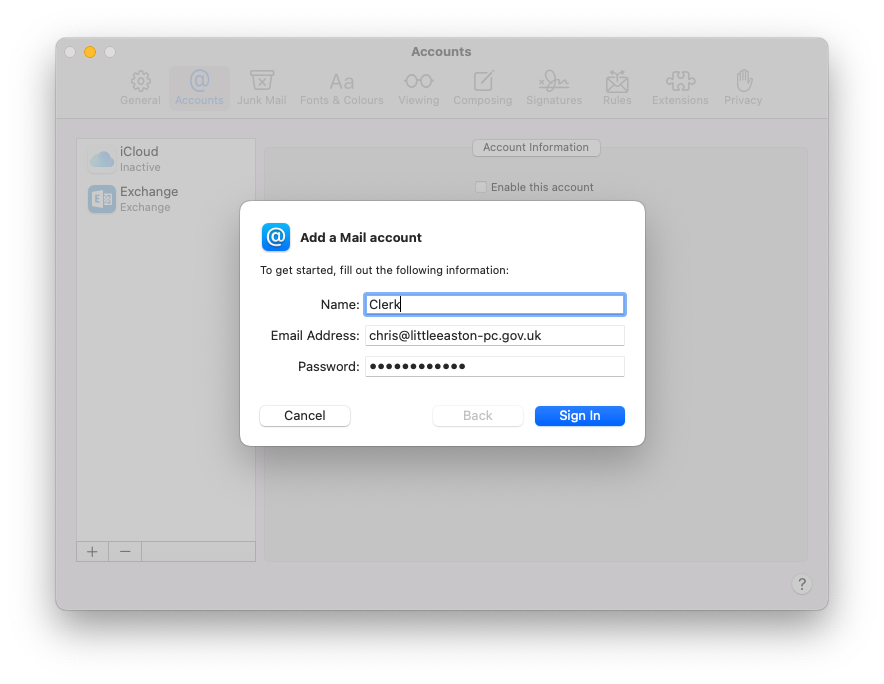This screenshot has height=684, width=884.
Task: Select the iCloud account icon
Action: click(x=102, y=159)
